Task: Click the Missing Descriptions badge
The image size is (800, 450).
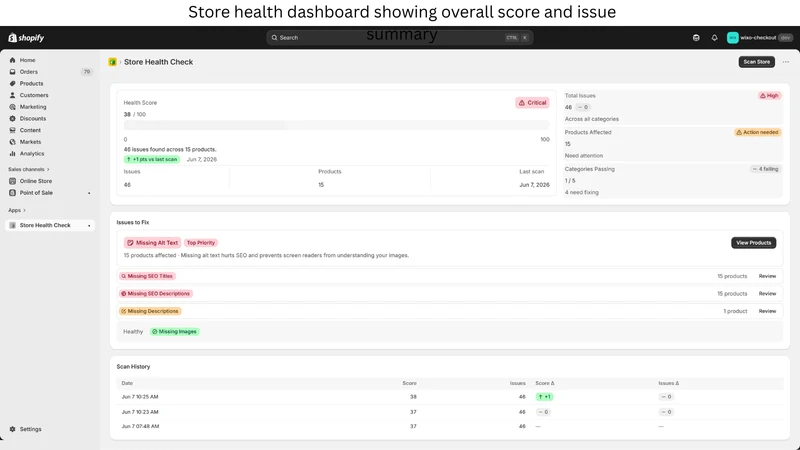Action: point(150,311)
